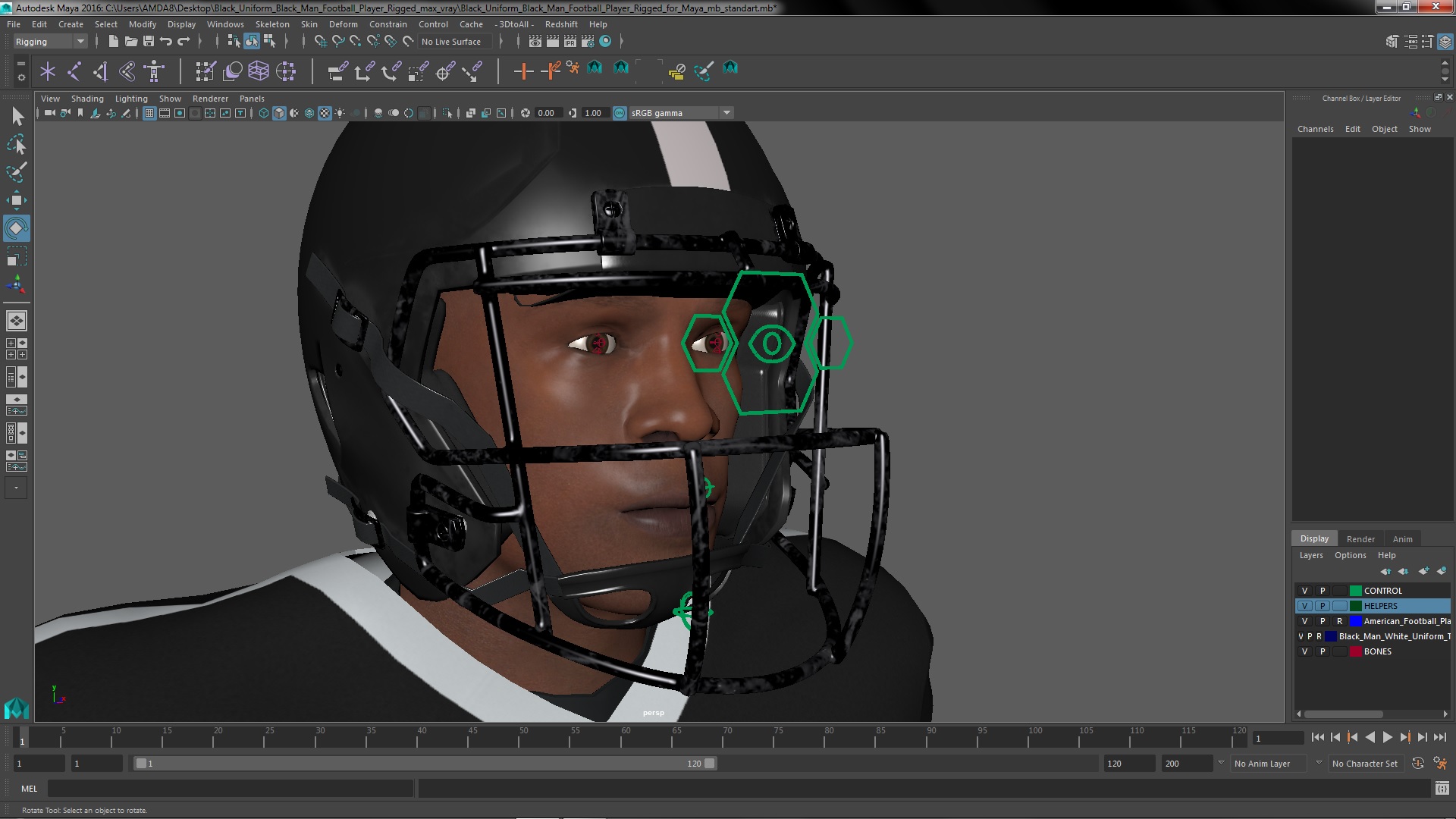Open the sRGB gamma view transform dropdown
Image resolution: width=1456 pixels, height=819 pixels.
pos(680,113)
